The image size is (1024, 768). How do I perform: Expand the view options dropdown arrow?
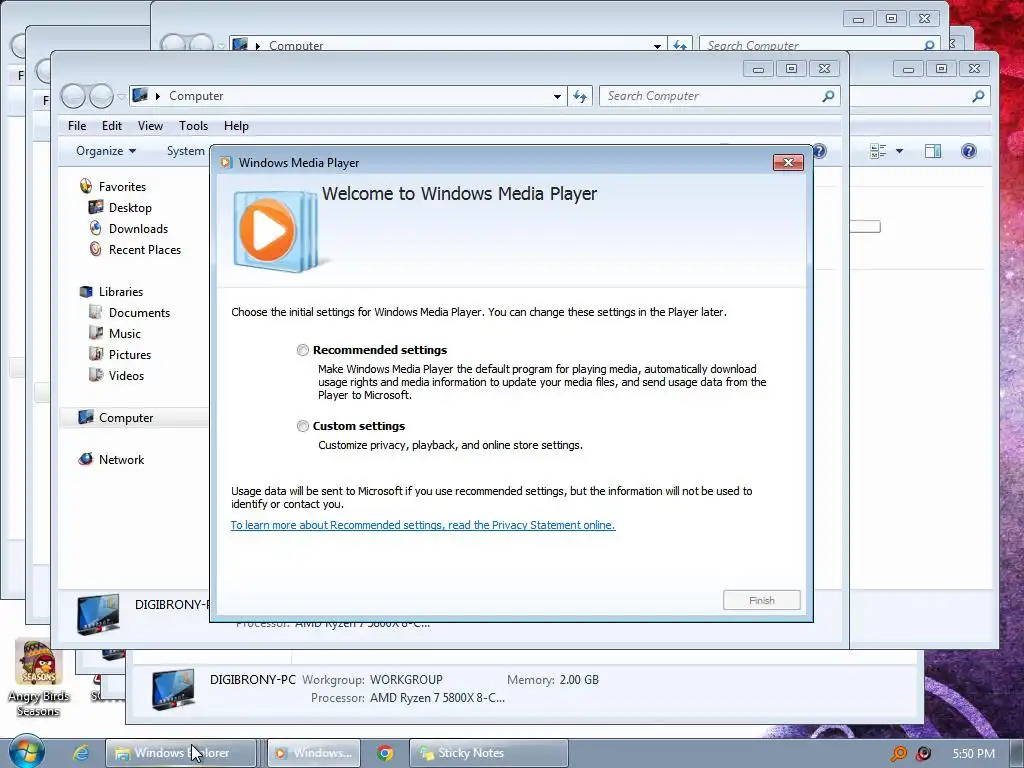click(899, 152)
